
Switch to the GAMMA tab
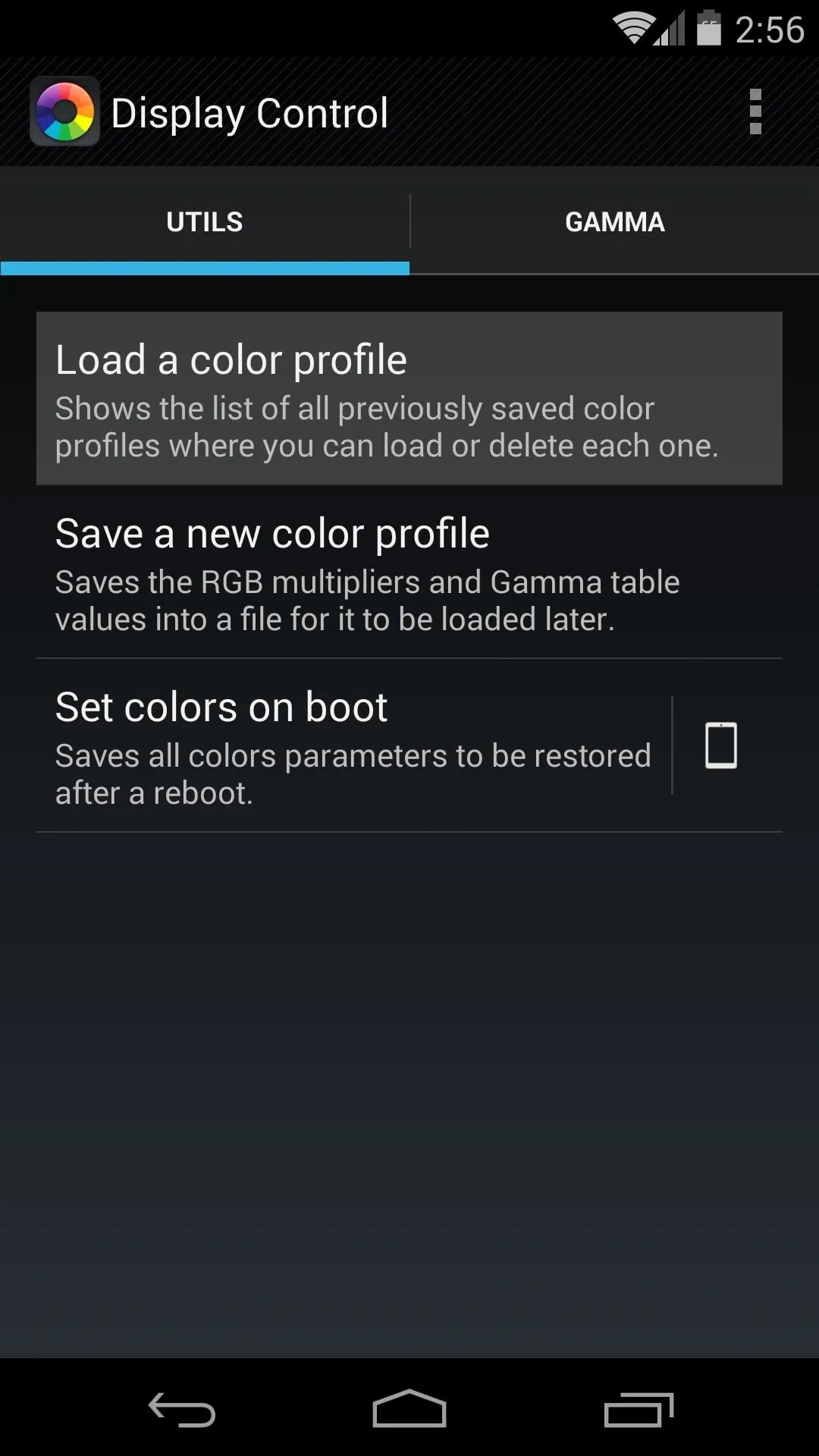(x=615, y=221)
